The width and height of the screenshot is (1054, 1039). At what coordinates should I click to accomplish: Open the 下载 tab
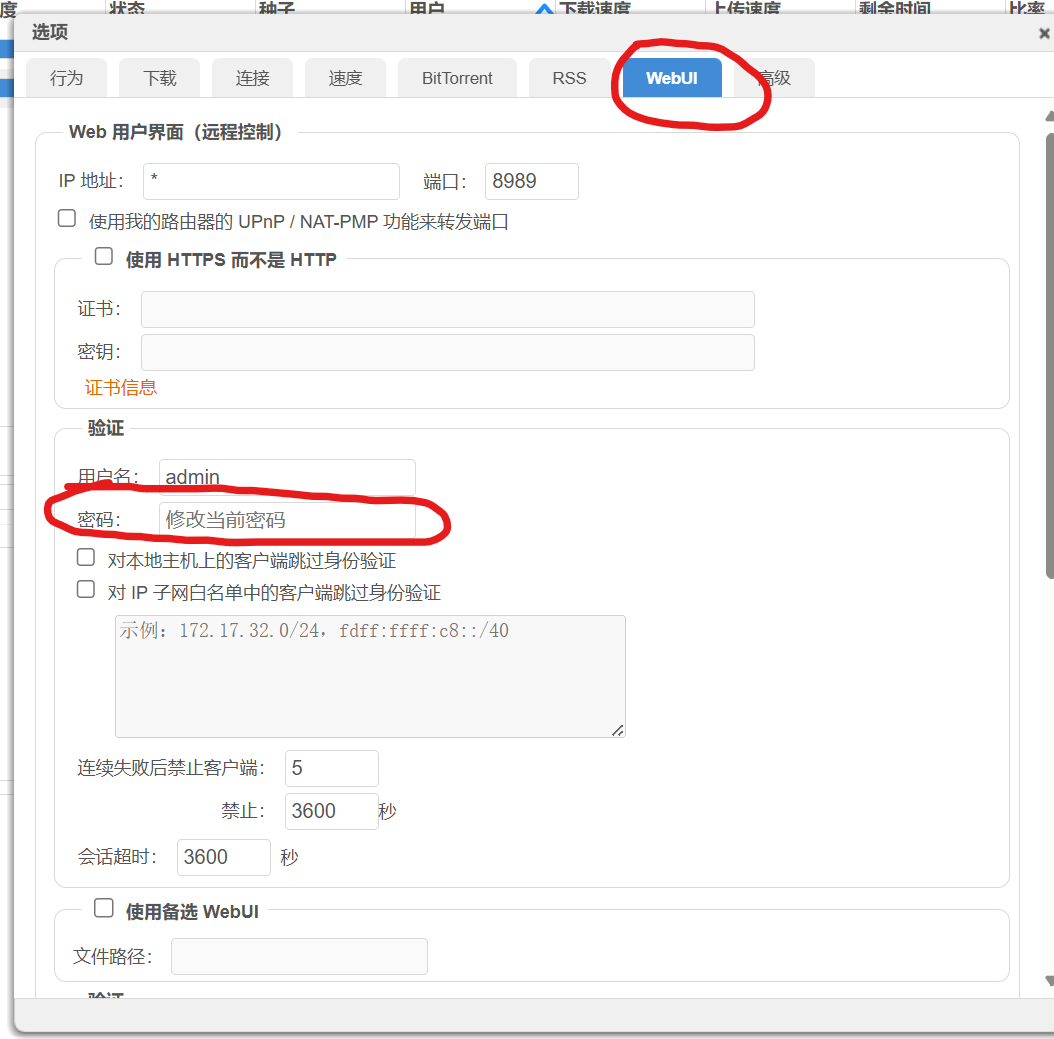click(159, 78)
